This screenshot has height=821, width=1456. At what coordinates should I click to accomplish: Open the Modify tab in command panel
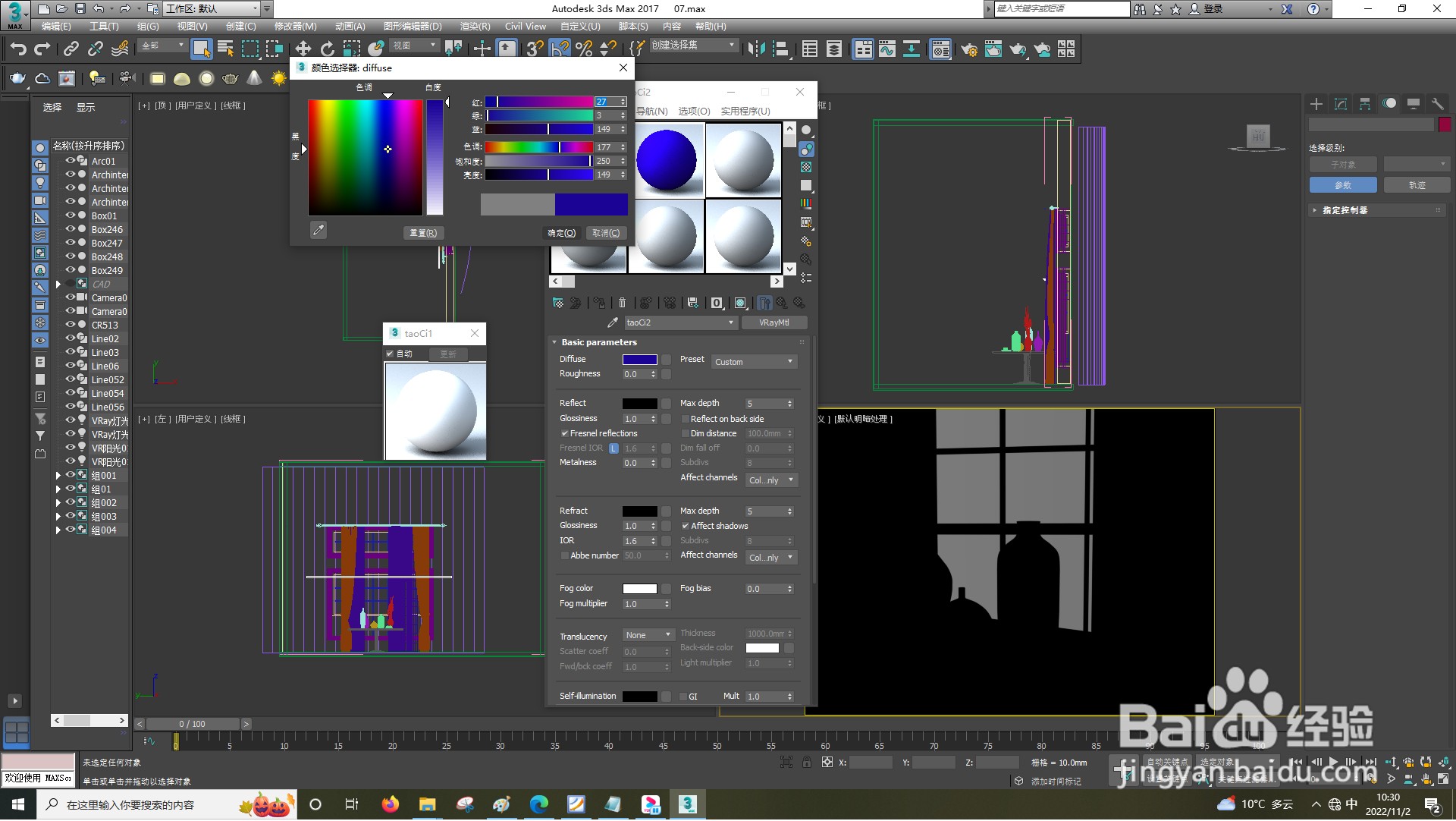pyautogui.click(x=1341, y=104)
